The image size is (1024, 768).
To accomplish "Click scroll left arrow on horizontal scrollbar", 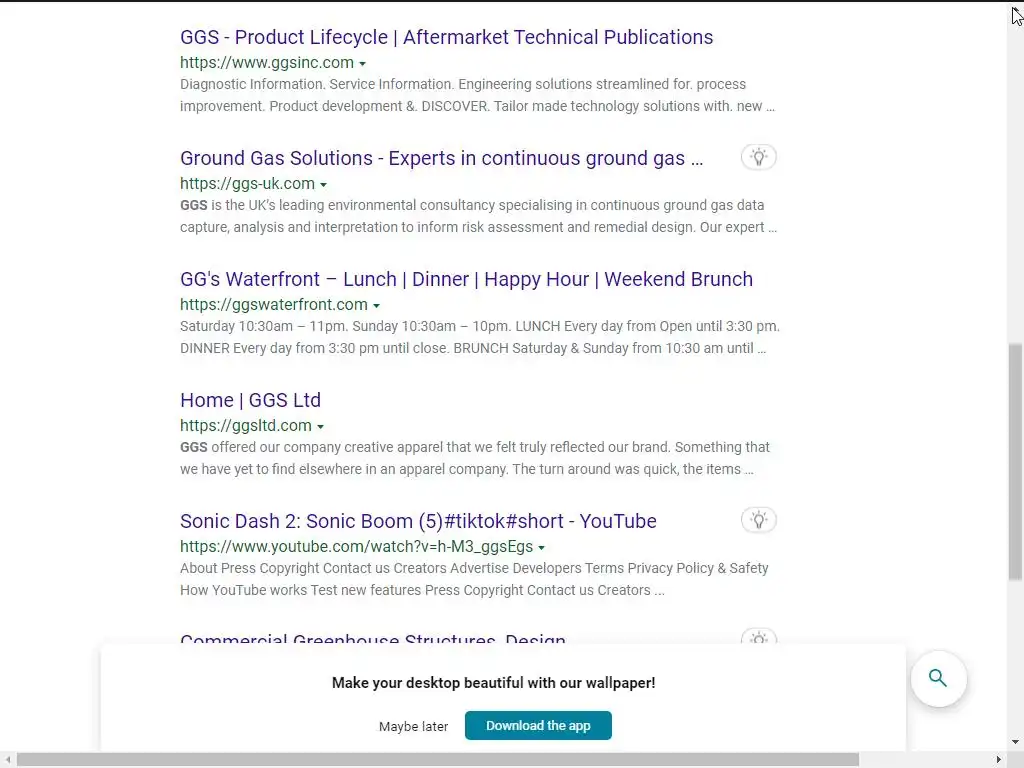I will (7, 760).
